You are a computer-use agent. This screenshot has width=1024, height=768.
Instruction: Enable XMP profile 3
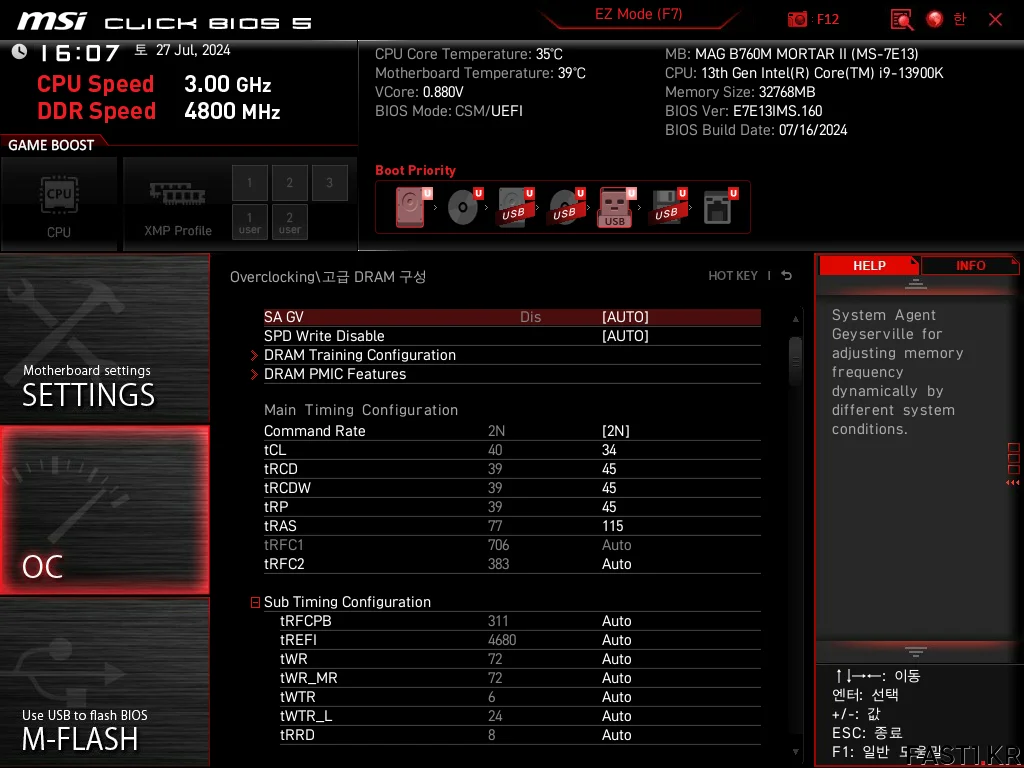(329, 183)
